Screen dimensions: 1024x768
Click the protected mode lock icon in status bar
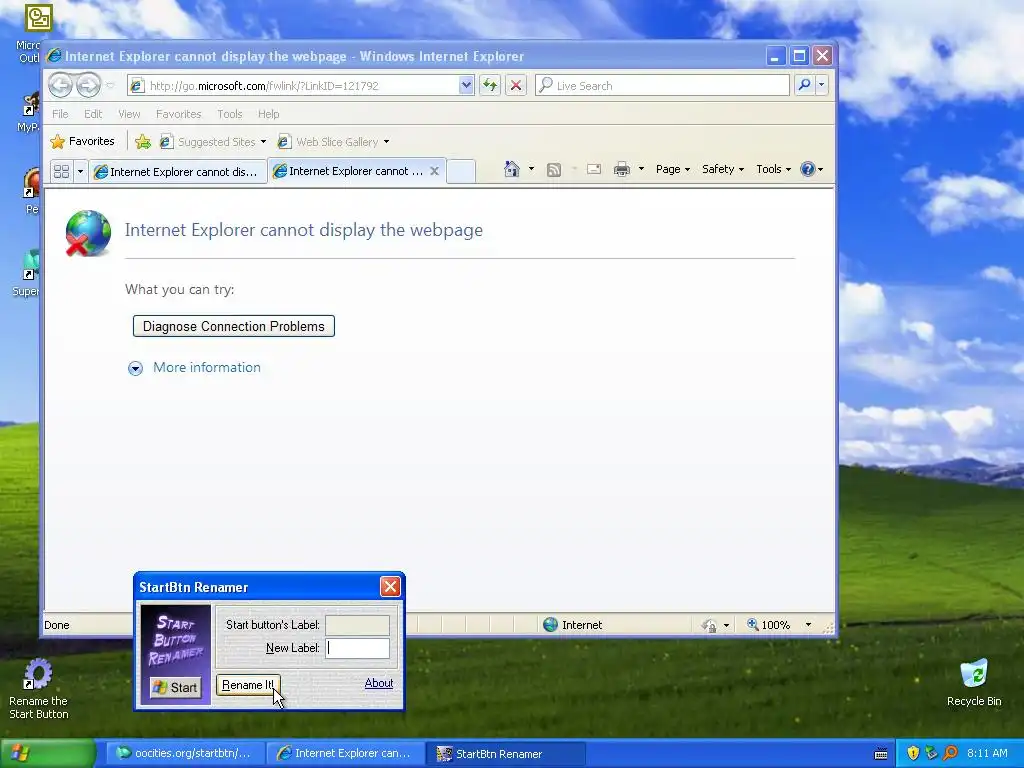point(709,626)
